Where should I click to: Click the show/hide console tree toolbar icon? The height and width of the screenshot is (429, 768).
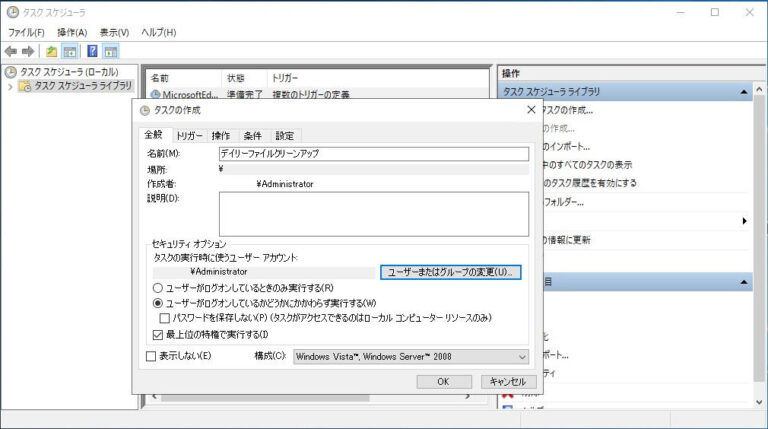pos(70,51)
